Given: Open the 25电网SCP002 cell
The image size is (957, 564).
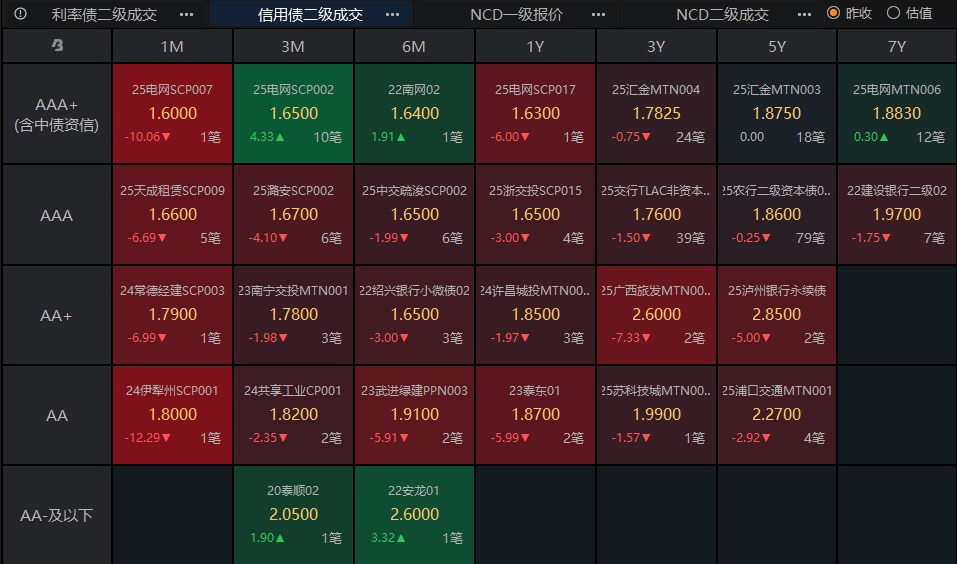Looking at the screenshot, I should (293, 114).
